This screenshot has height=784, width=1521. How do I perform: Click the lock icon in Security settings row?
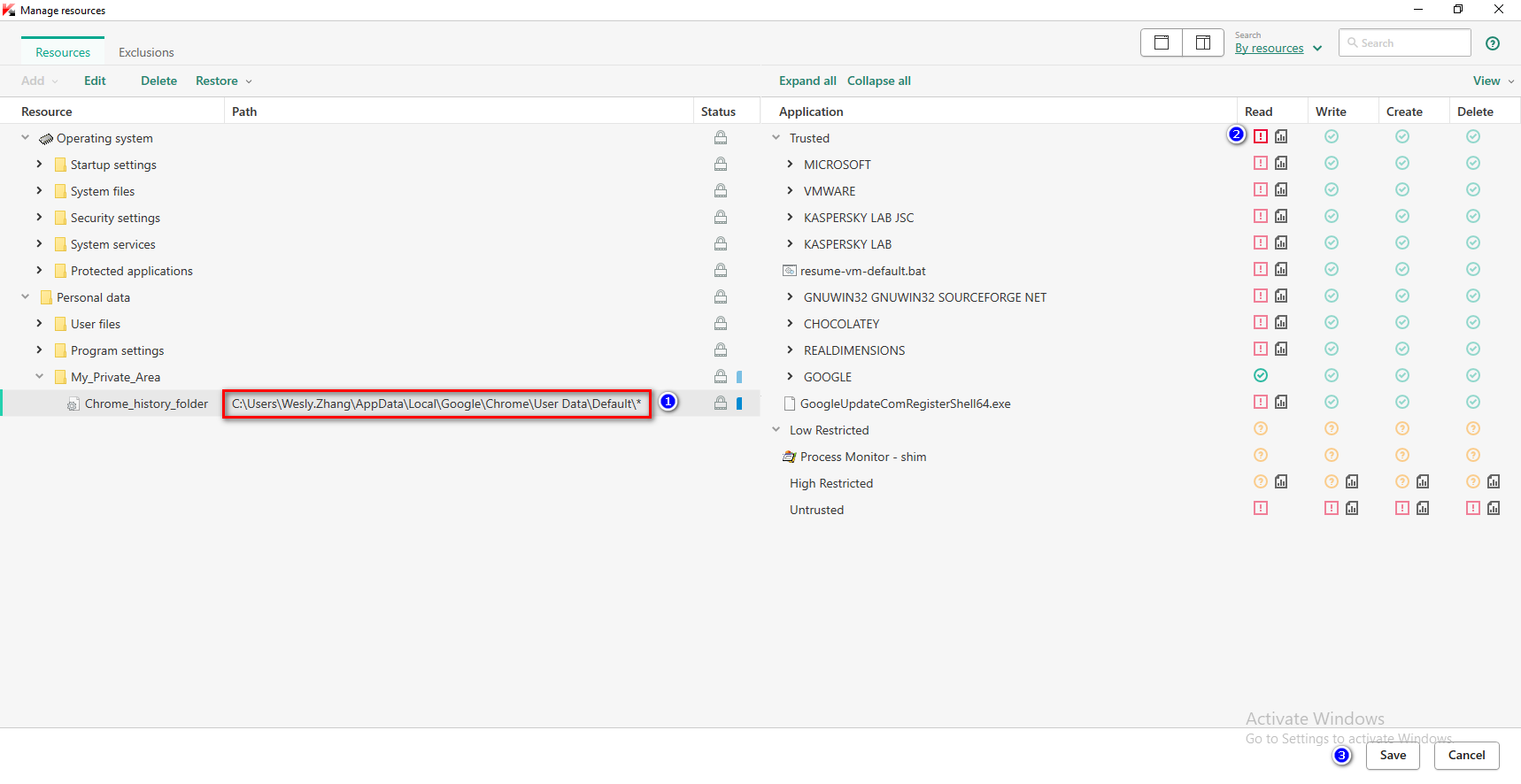tap(721, 217)
